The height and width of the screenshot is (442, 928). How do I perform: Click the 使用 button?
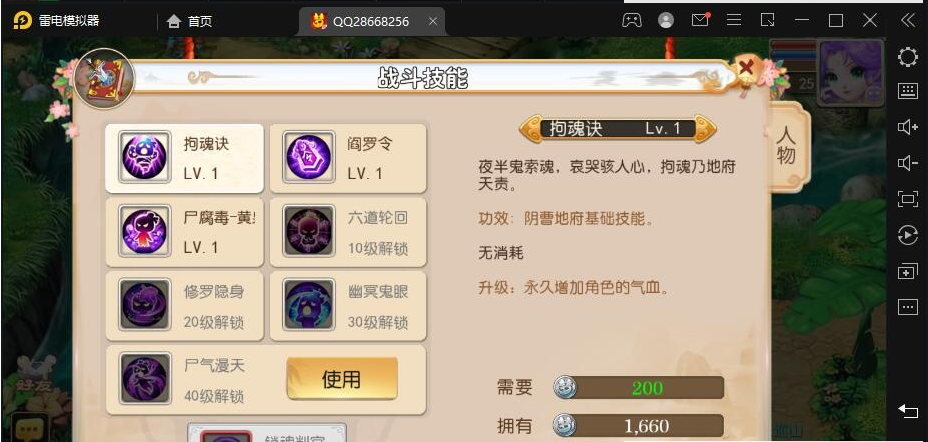pos(342,379)
